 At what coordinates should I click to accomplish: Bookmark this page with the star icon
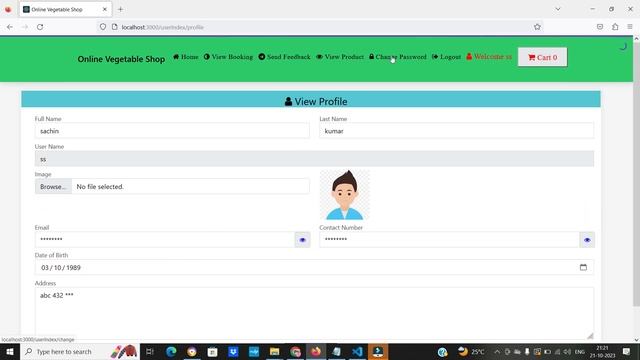point(537,27)
